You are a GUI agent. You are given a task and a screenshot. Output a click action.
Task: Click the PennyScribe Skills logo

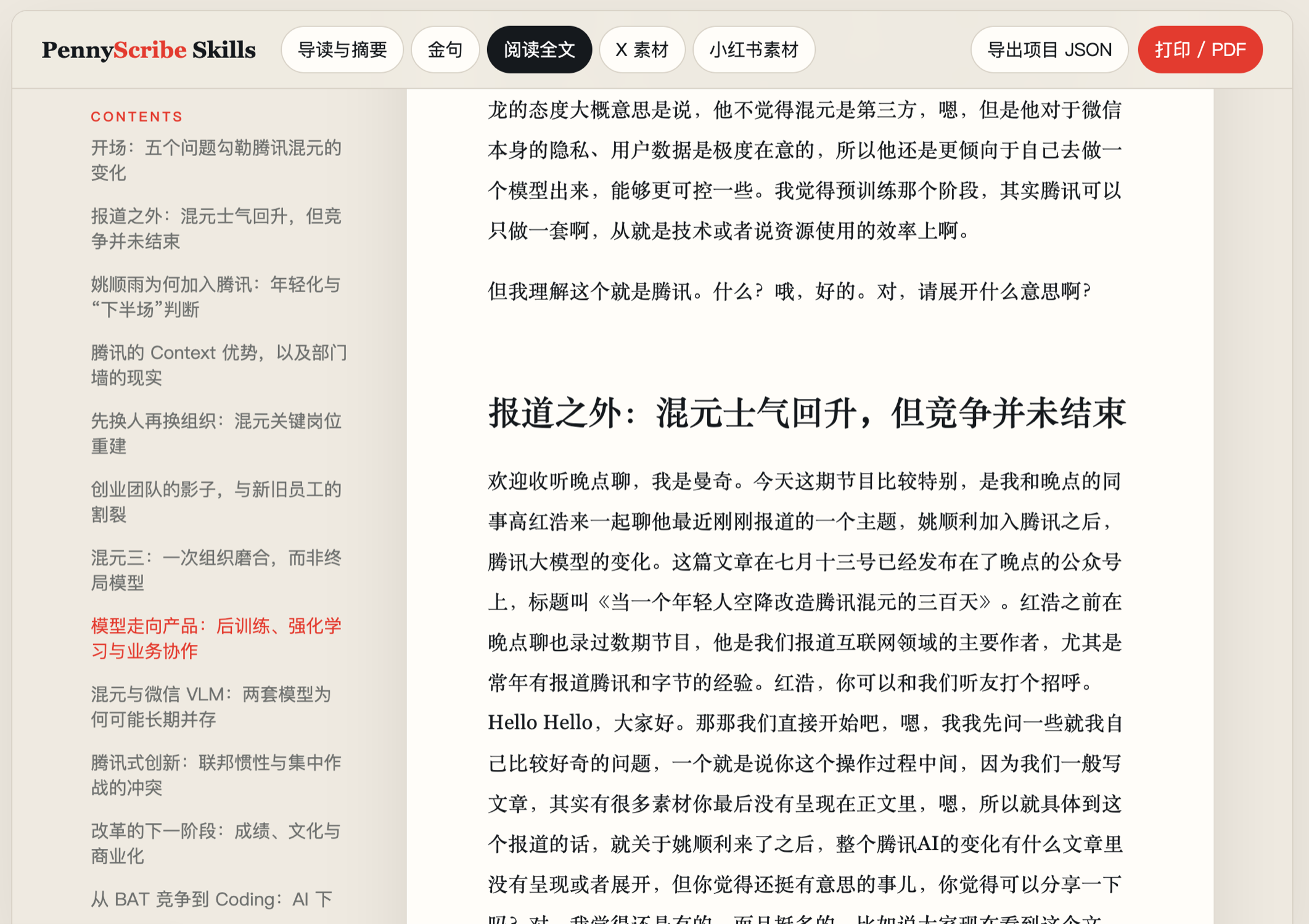click(149, 50)
